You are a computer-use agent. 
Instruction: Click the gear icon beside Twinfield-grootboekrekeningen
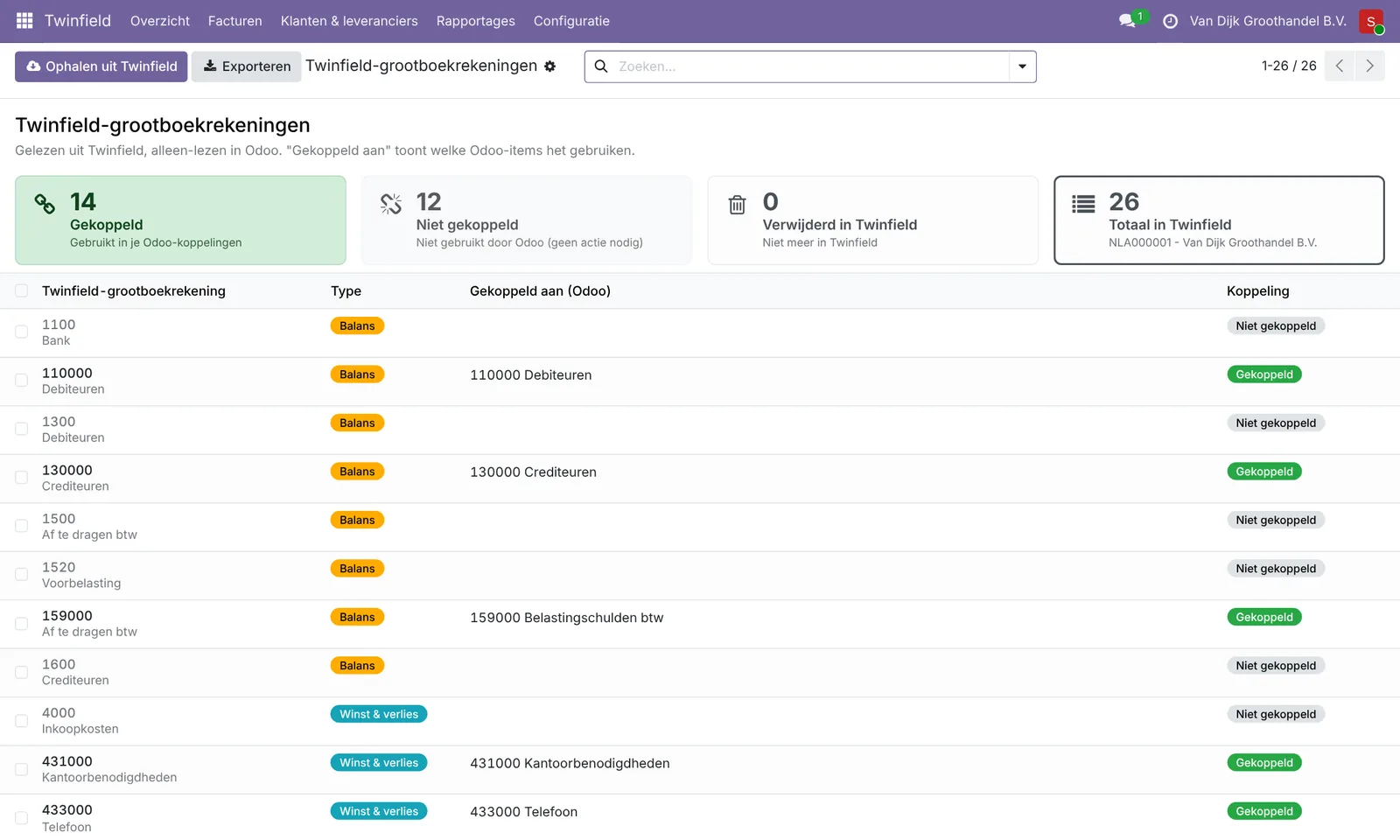pos(550,66)
